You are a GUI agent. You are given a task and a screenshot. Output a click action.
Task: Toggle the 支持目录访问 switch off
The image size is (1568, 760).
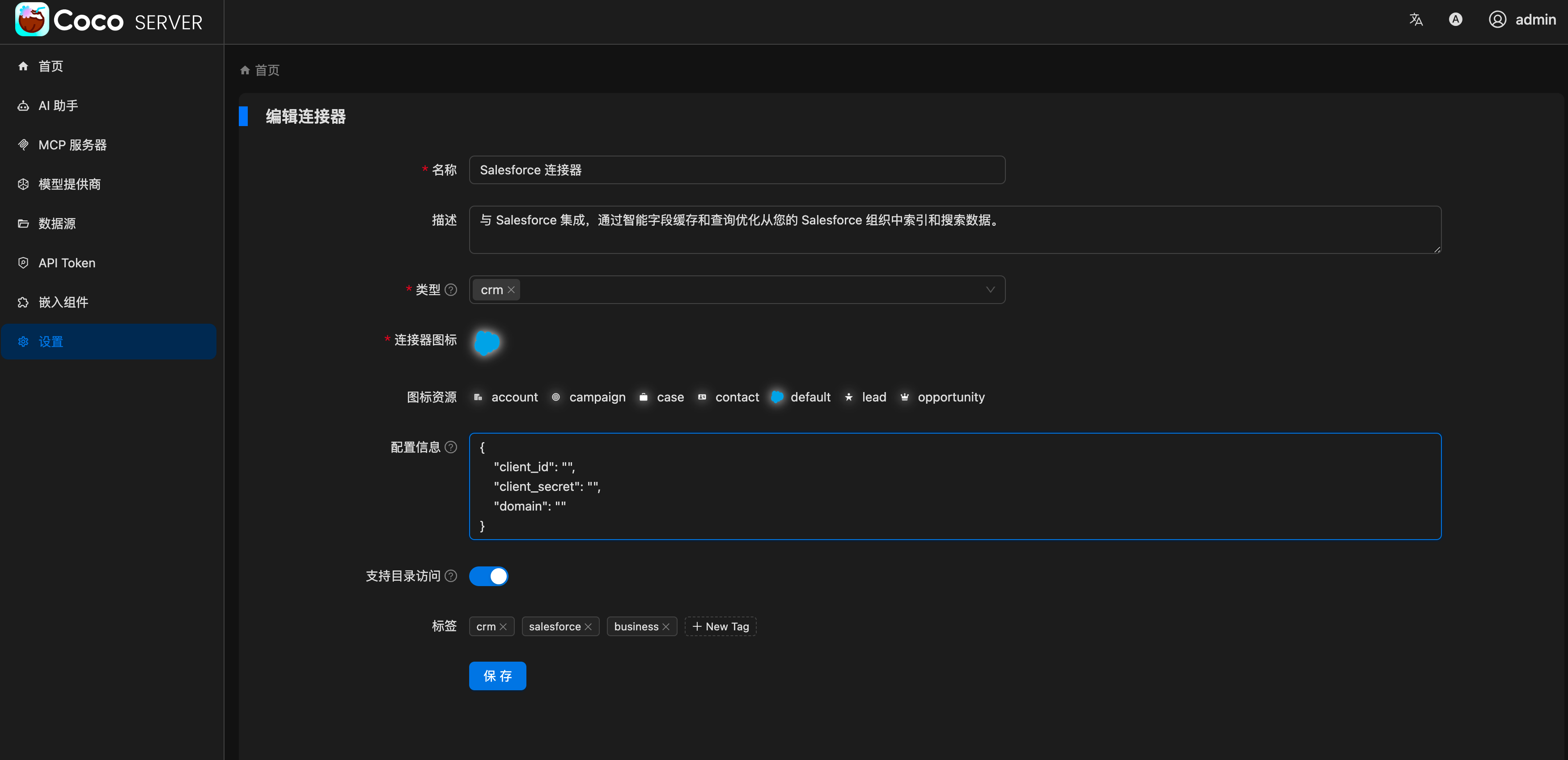click(489, 576)
